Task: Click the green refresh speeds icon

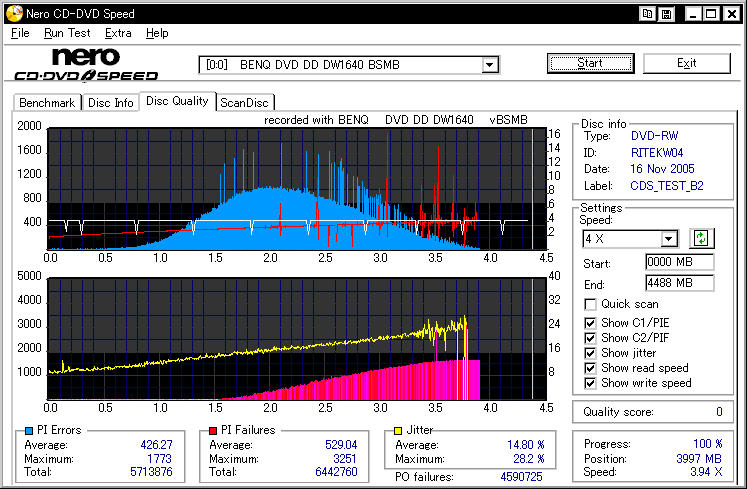Action: 700,238
